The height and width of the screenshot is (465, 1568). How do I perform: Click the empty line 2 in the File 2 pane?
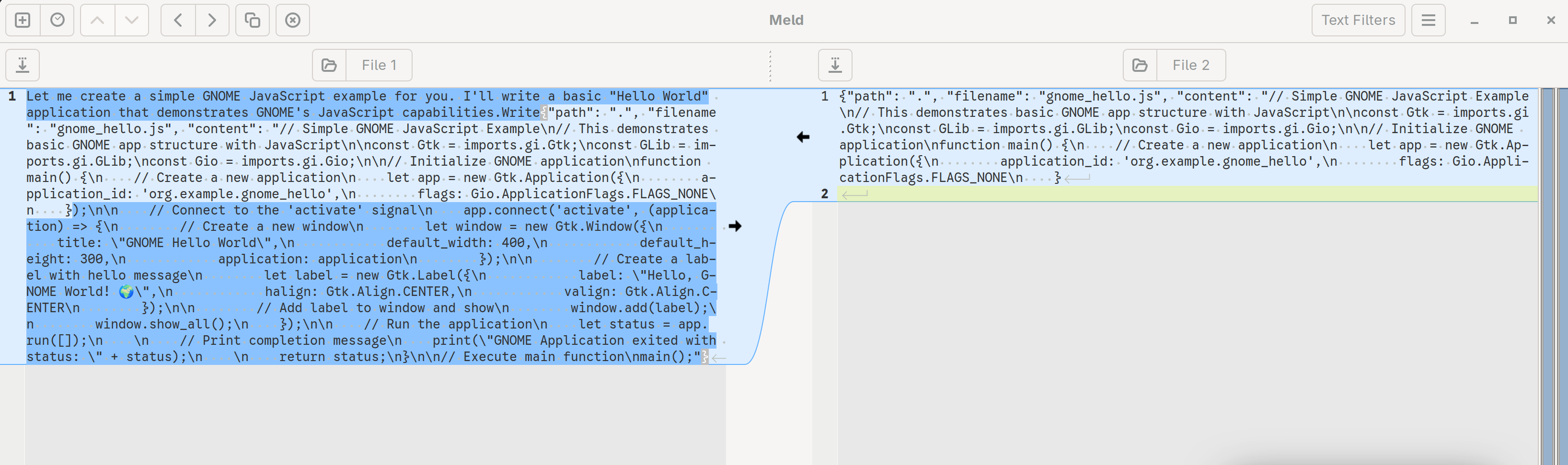coord(1187,194)
